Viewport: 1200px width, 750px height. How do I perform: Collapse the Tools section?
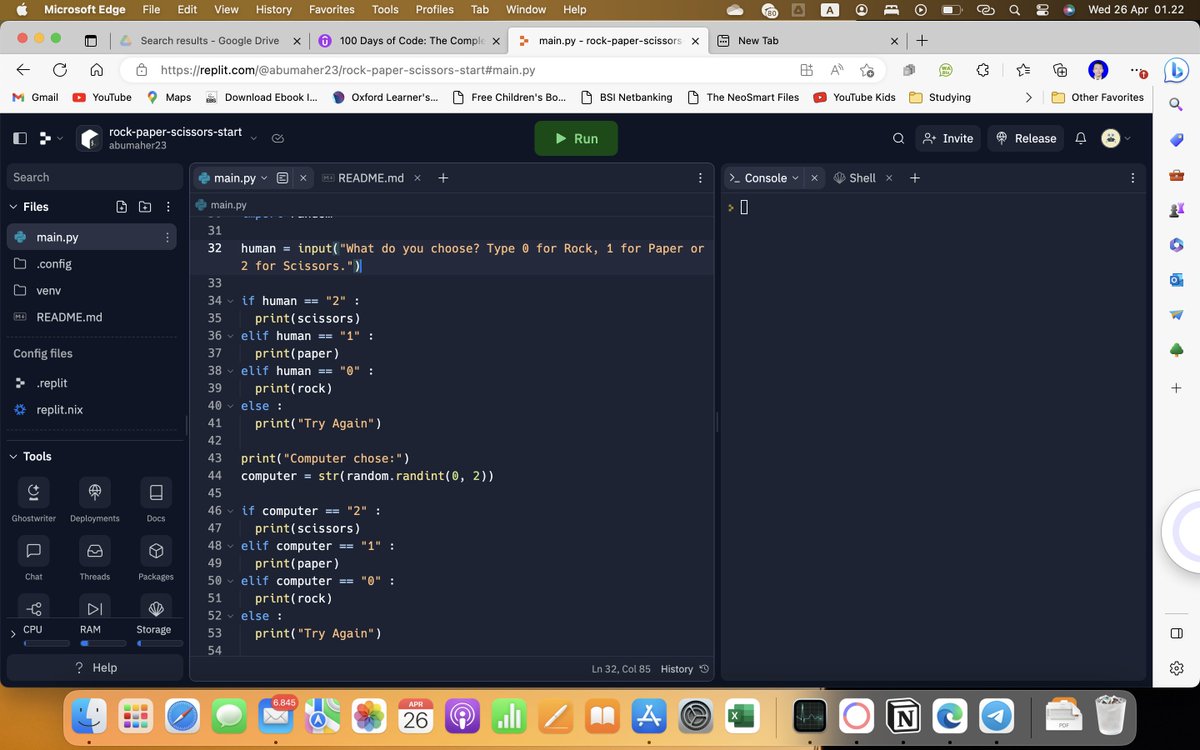[13, 456]
